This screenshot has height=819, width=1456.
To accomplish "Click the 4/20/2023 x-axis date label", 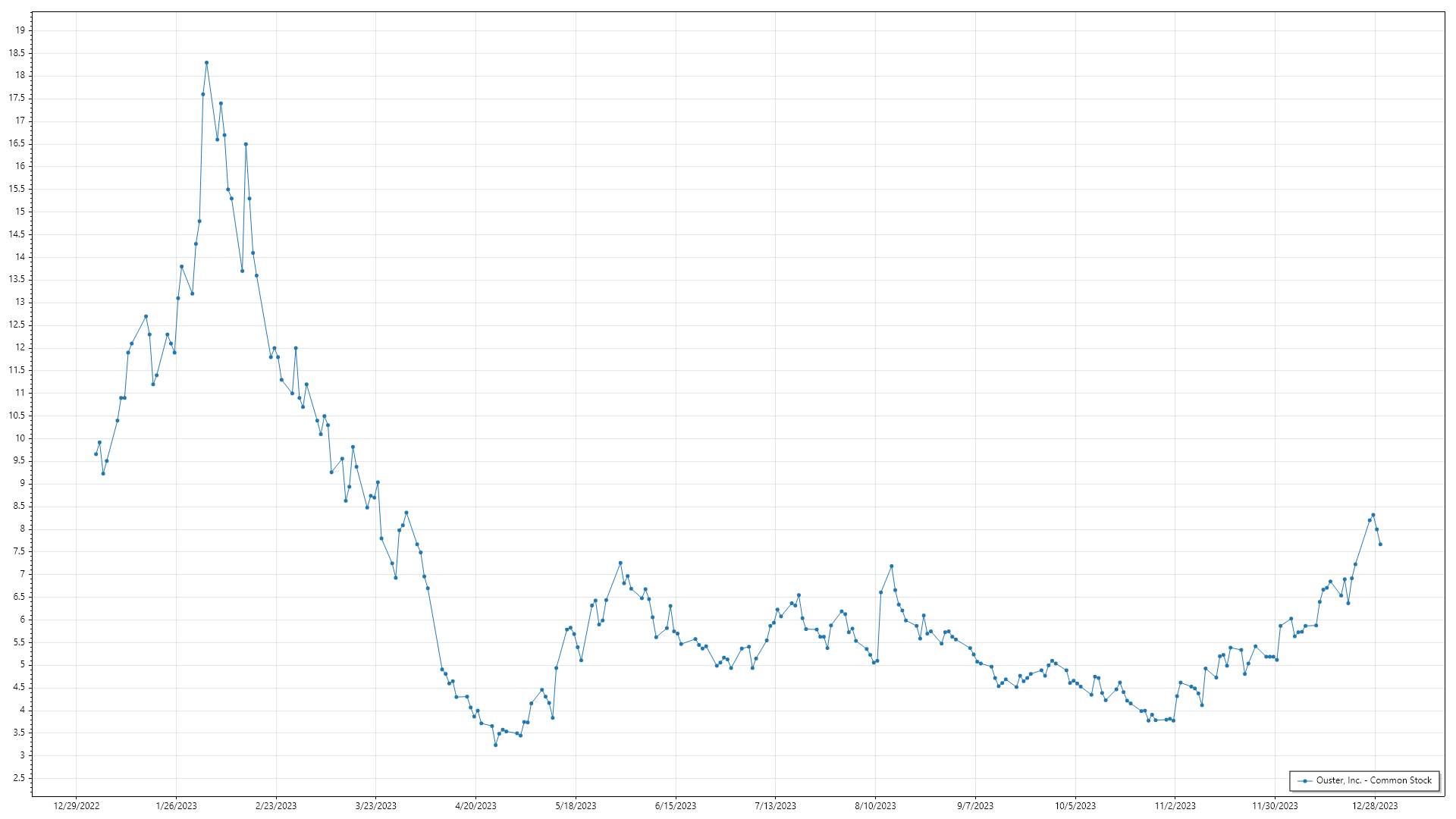I will pyautogui.click(x=475, y=806).
